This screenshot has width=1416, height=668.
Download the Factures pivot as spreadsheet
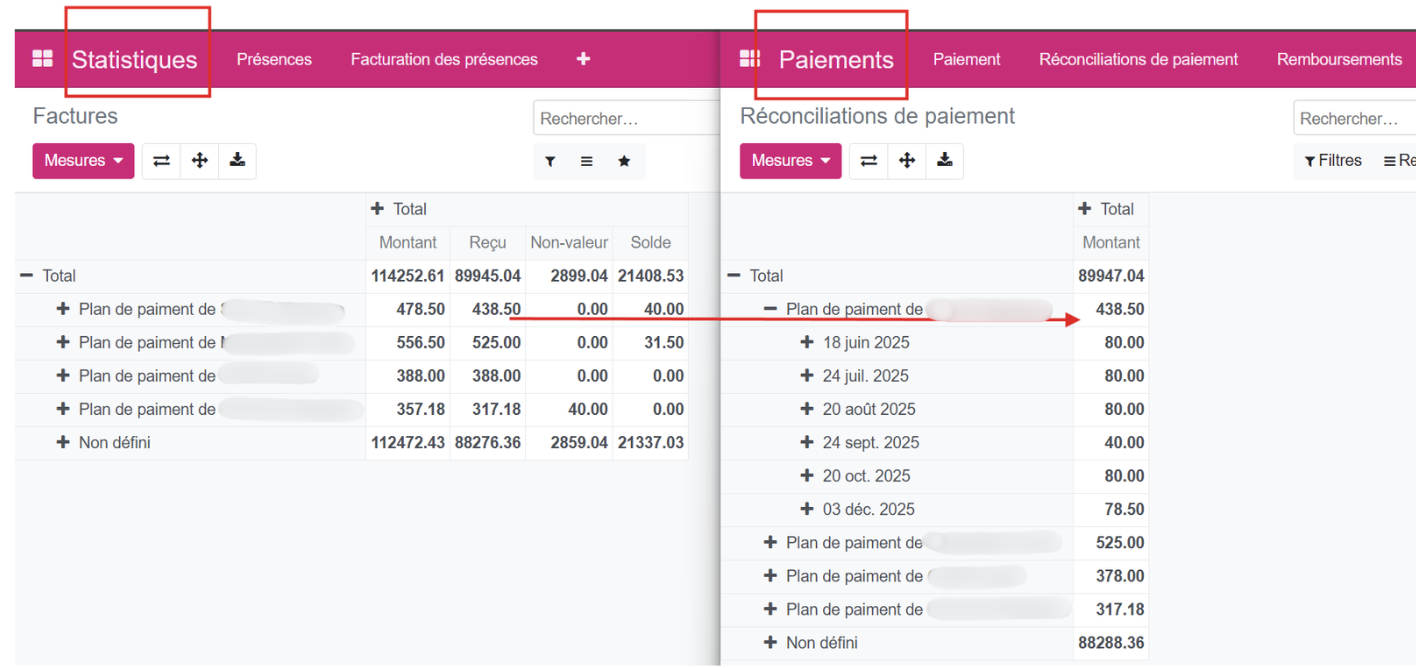tap(237, 160)
